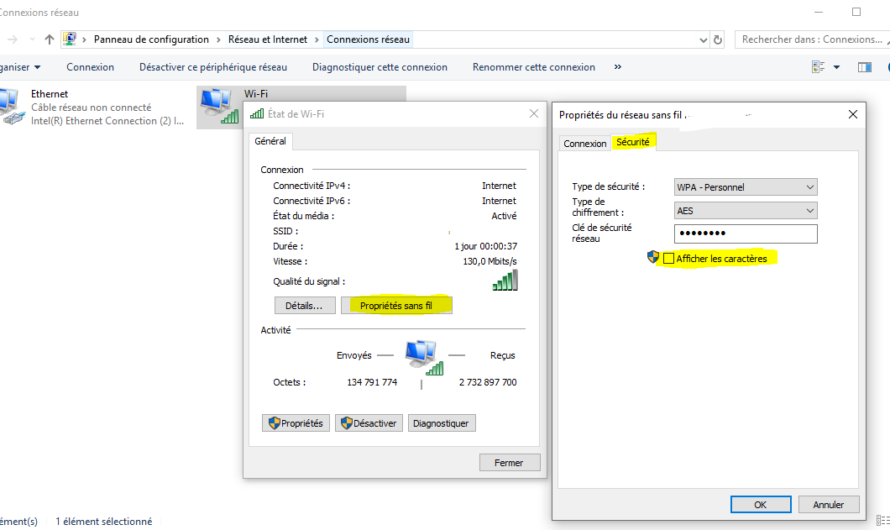The width and height of the screenshot is (890, 530).
Task: Show more toolbar commands chevron
Action: (x=618, y=67)
